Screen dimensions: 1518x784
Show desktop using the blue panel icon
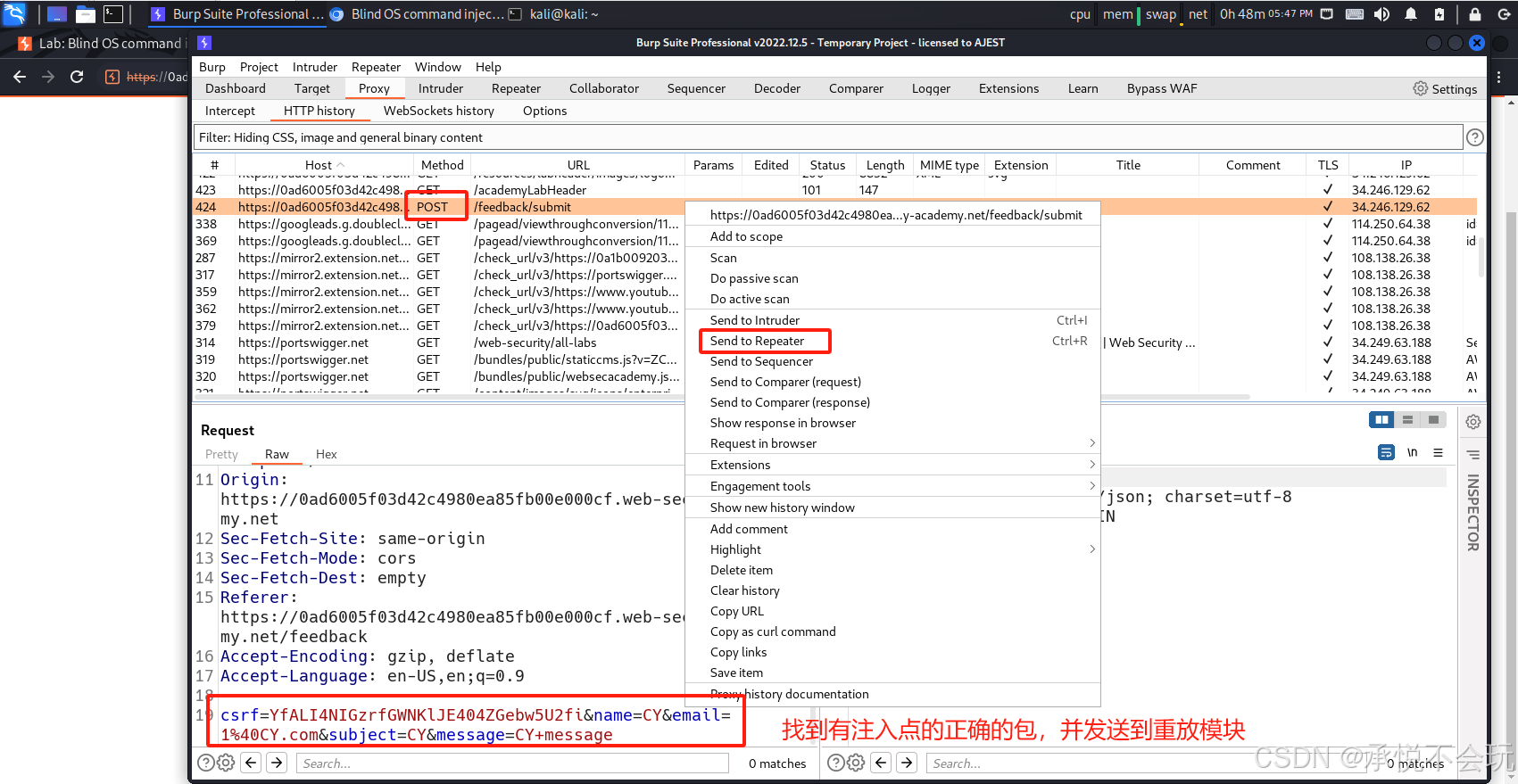(x=57, y=14)
